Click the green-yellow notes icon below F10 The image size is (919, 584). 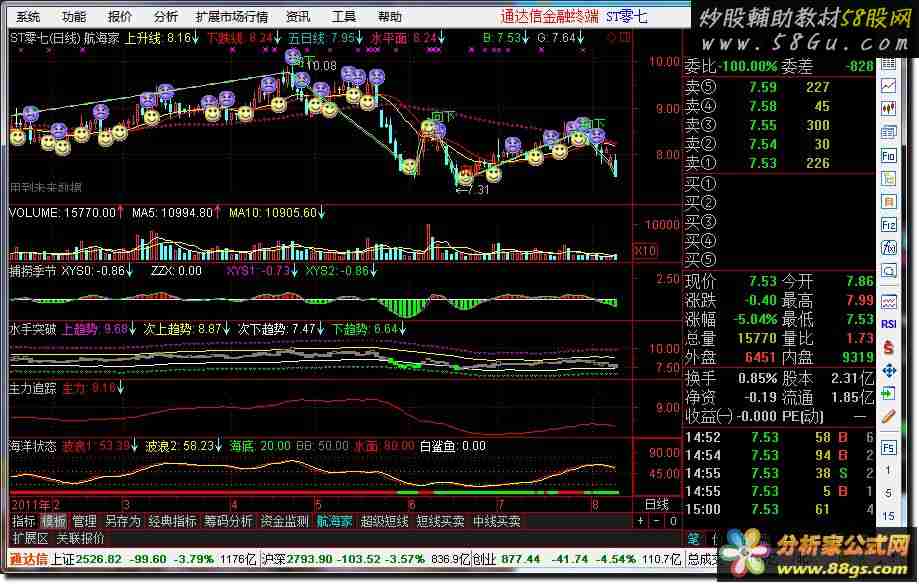(x=889, y=178)
